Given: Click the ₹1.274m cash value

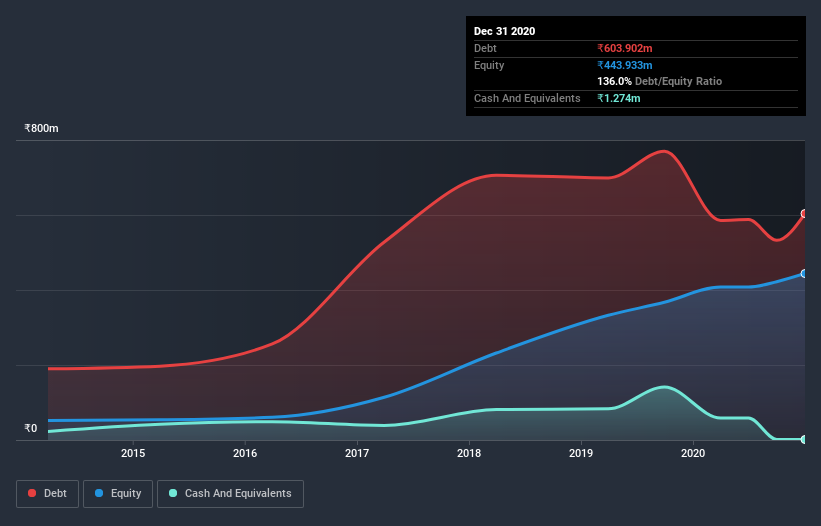Looking at the screenshot, I should click(619, 98).
